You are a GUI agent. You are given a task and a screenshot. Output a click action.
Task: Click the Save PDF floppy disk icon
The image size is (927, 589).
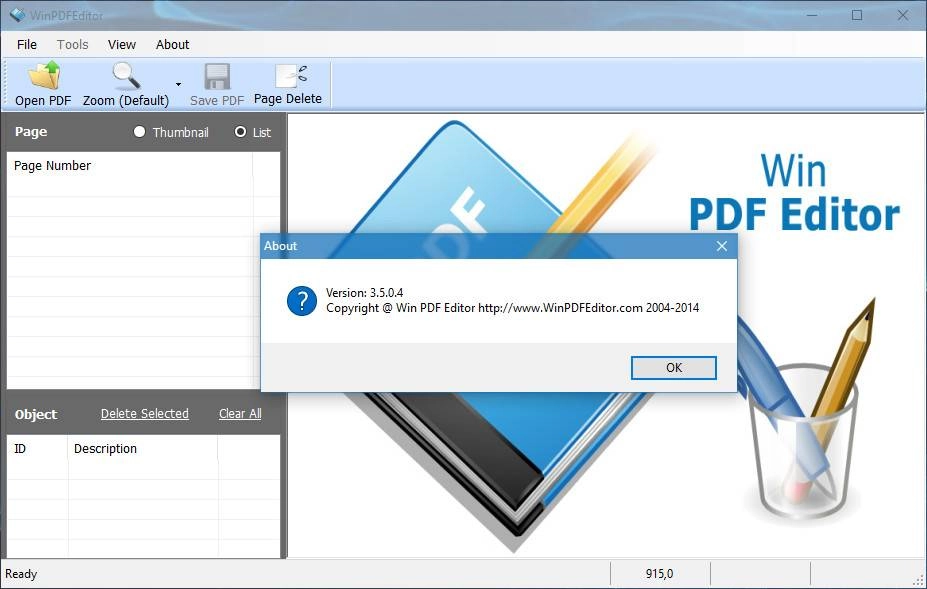(x=217, y=77)
